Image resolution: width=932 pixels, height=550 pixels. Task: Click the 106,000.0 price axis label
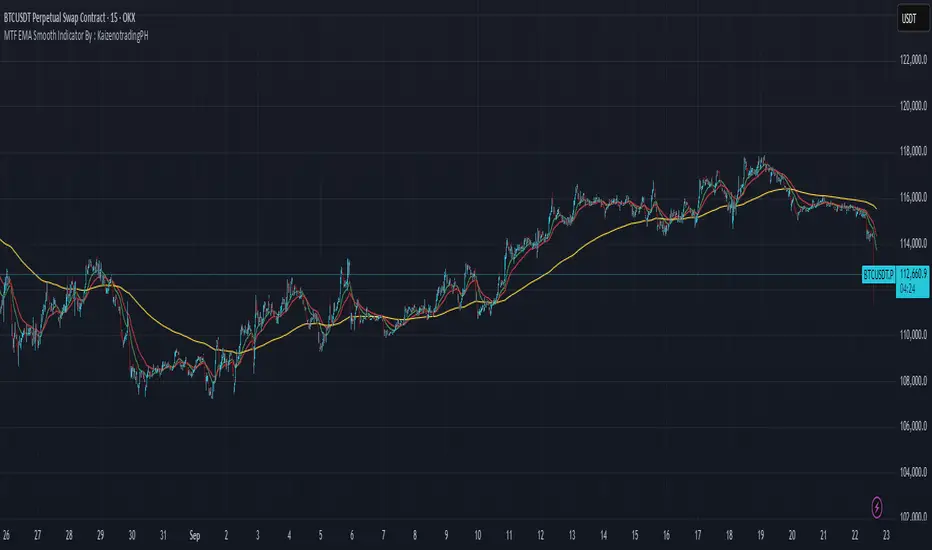pyautogui.click(x=913, y=426)
